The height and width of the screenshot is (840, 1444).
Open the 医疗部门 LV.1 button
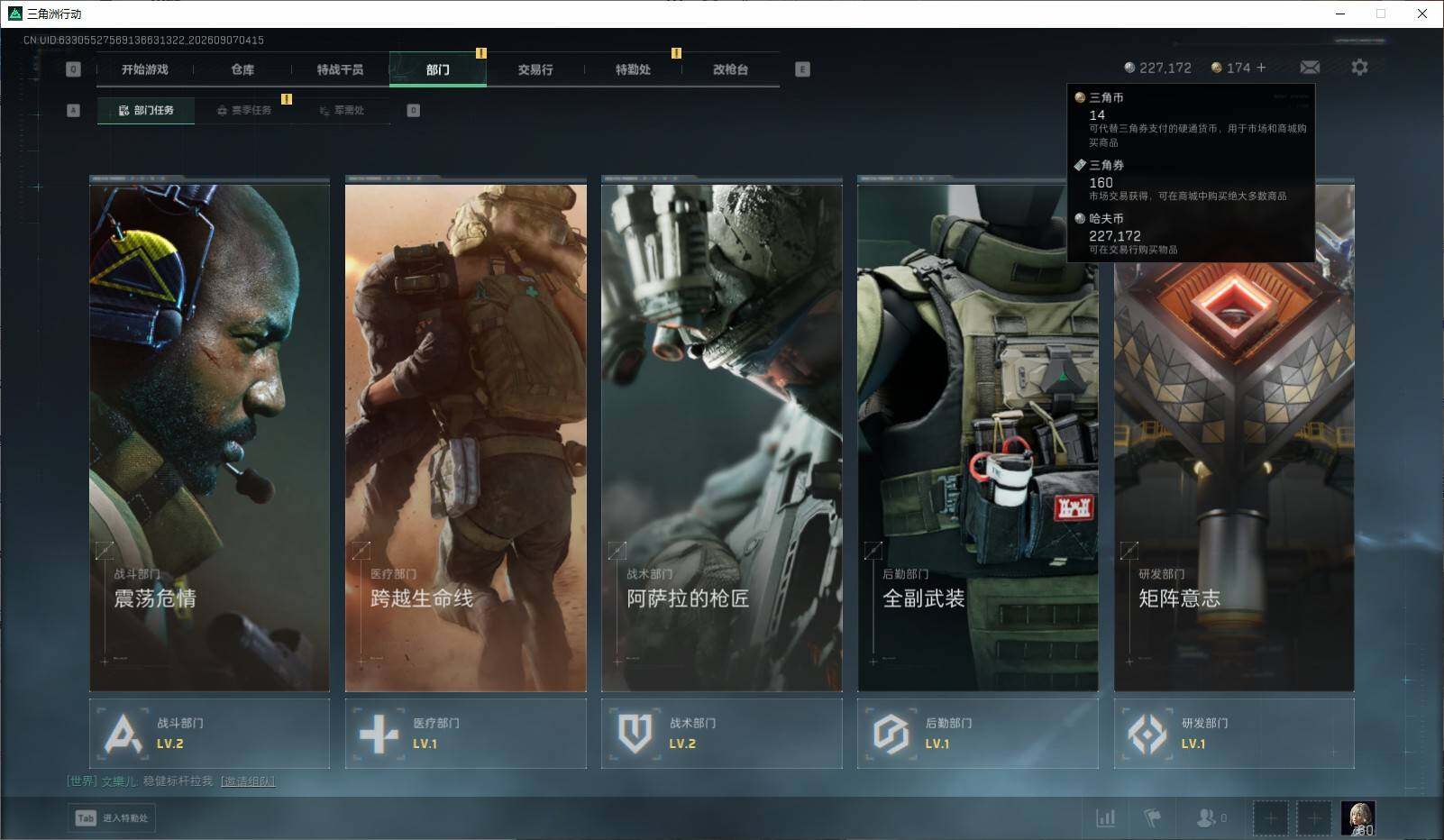point(465,734)
